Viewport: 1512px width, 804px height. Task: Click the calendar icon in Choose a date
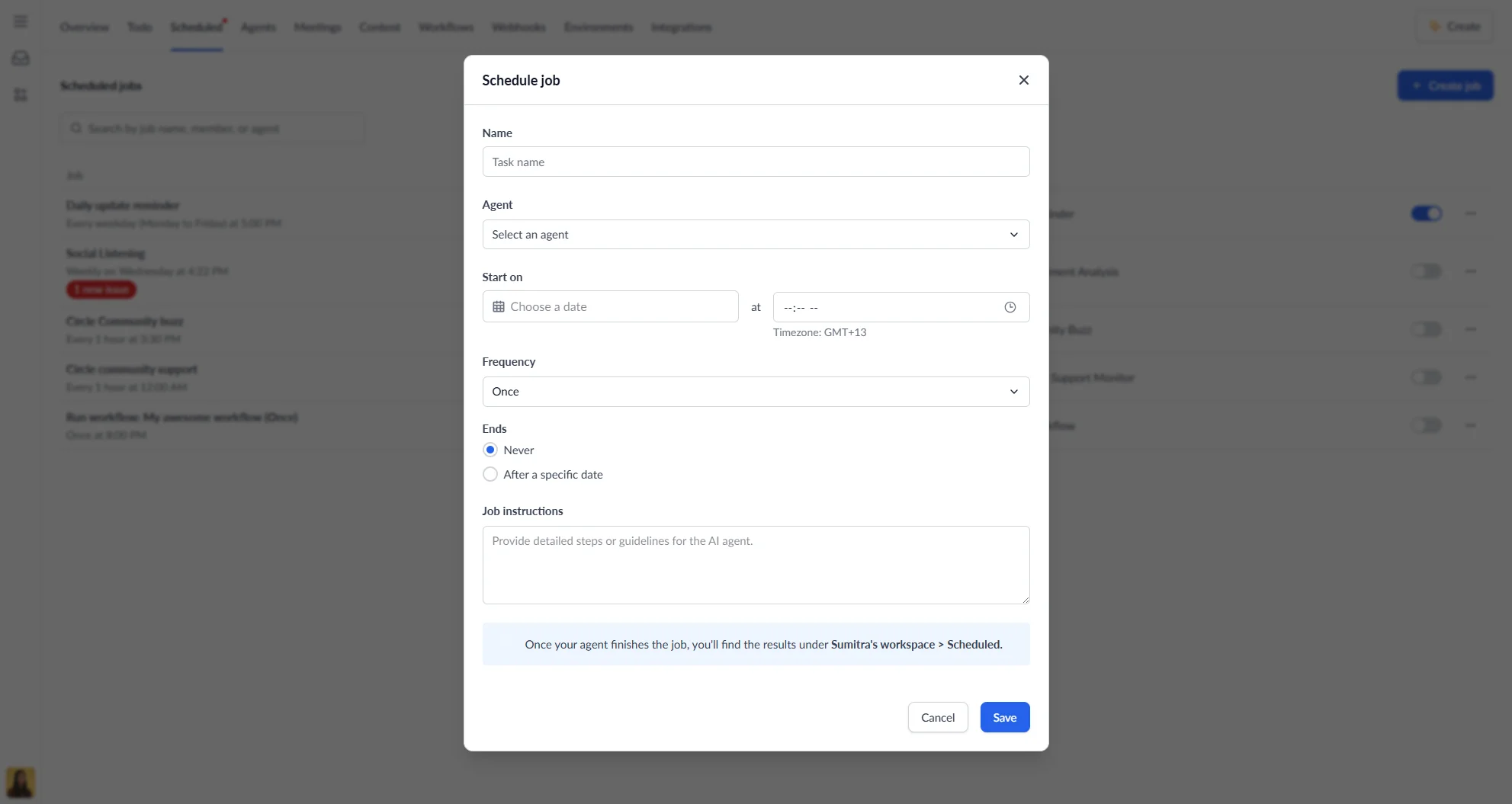click(499, 306)
